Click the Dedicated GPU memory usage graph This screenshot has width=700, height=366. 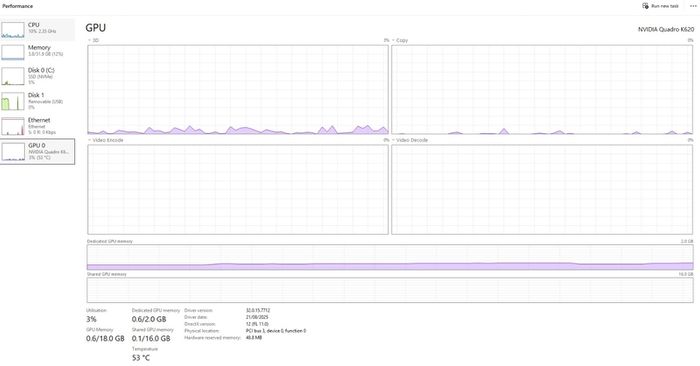click(x=390, y=257)
